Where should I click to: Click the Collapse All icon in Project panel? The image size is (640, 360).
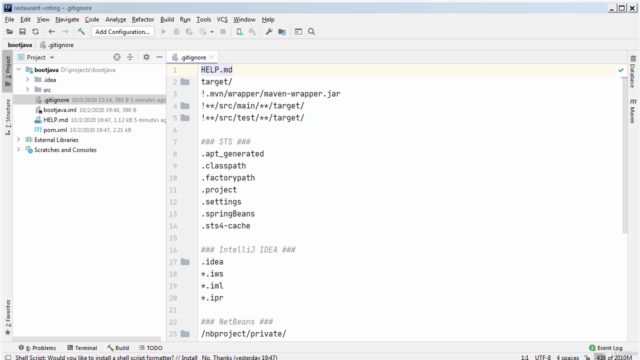pyautogui.click(x=130, y=57)
